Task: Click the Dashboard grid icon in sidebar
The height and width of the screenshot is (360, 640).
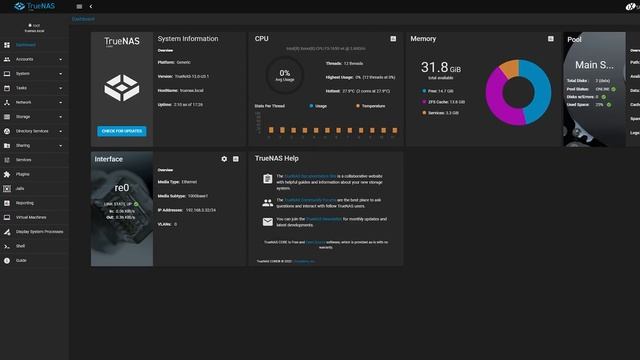Action: [x=7, y=45]
